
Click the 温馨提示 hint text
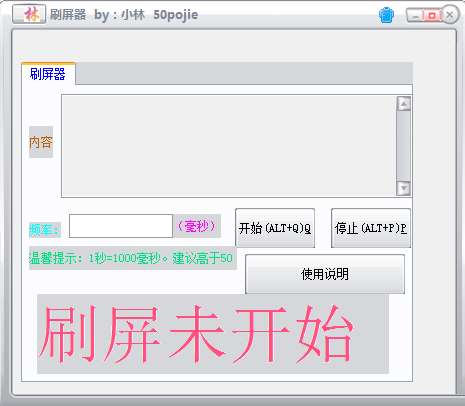(132, 258)
